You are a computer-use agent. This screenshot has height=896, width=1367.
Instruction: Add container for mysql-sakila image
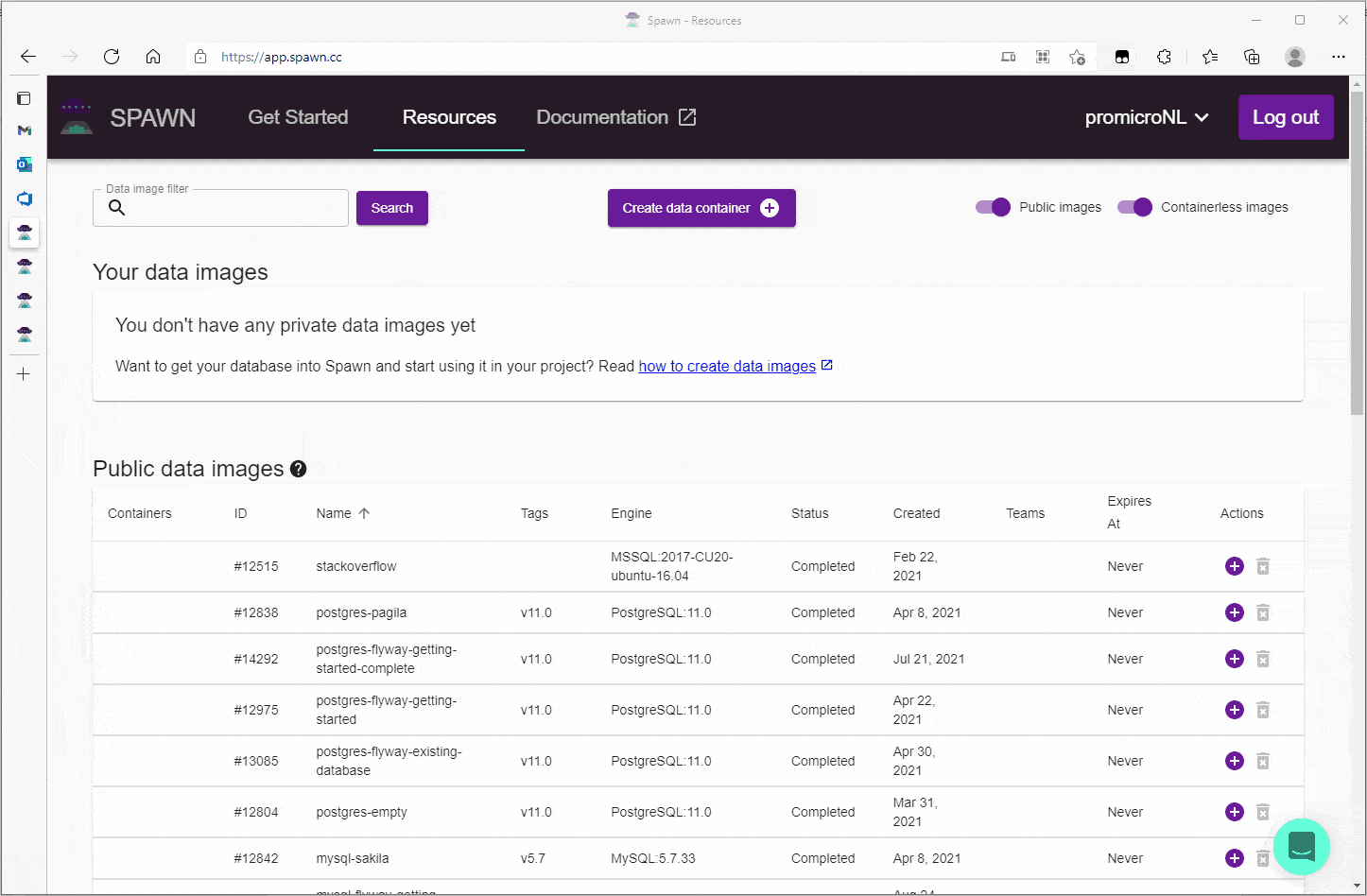tap(1234, 858)
